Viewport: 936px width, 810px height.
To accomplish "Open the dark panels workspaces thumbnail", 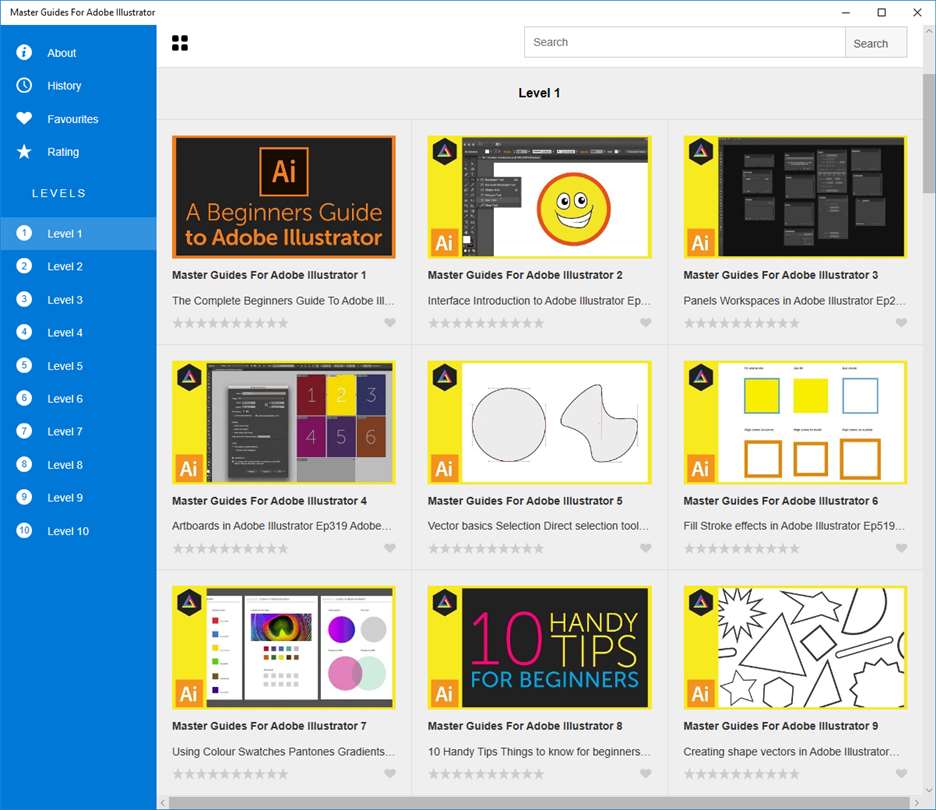I will (795, 197).
